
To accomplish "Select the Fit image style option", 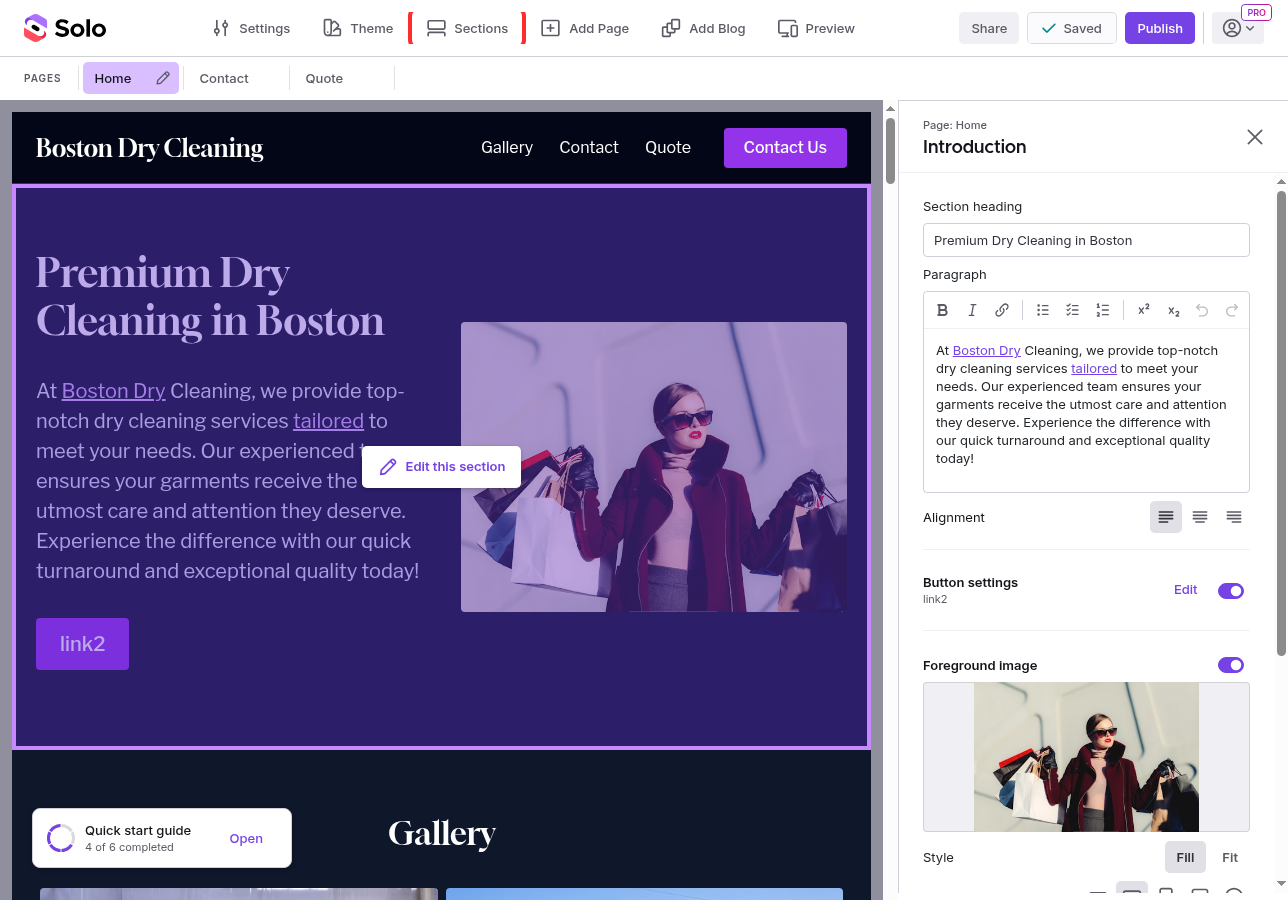I will coord(1230,857).
